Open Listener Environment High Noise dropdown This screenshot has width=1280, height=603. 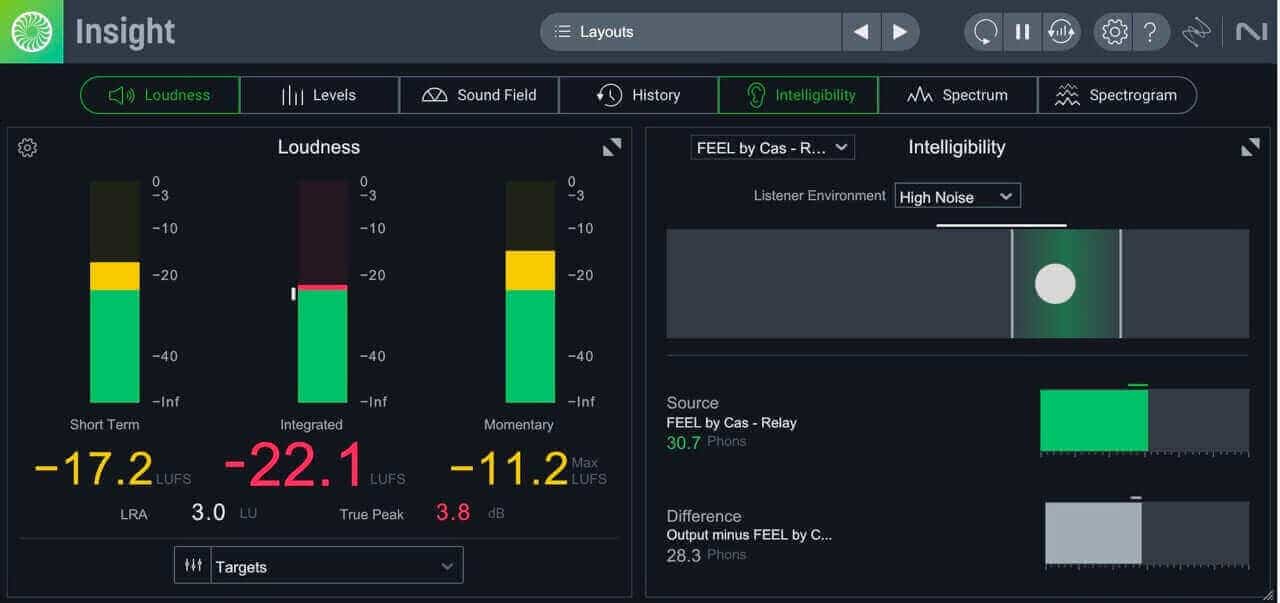957,197
